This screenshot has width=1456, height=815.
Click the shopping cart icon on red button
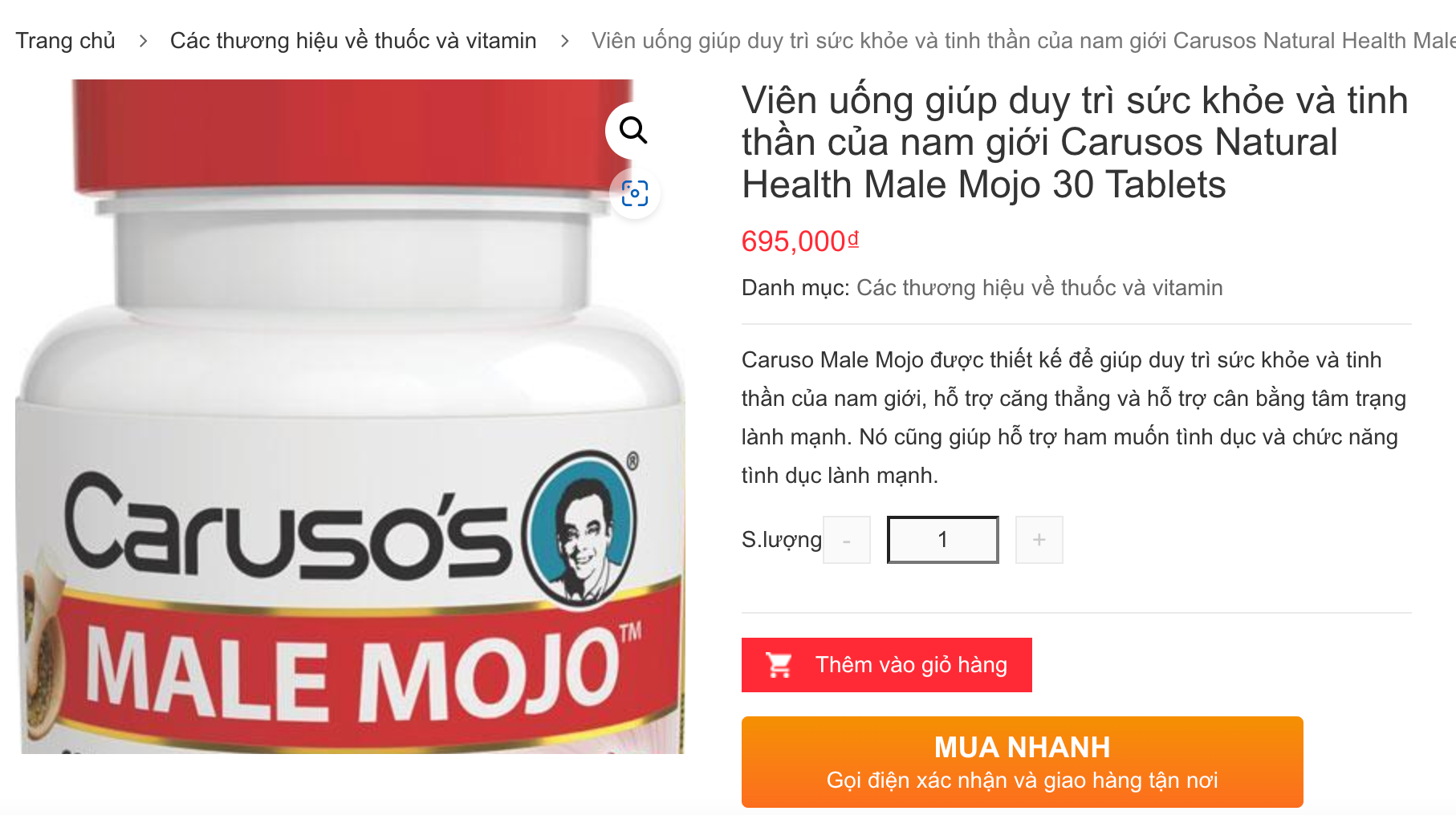click(779, 665)
